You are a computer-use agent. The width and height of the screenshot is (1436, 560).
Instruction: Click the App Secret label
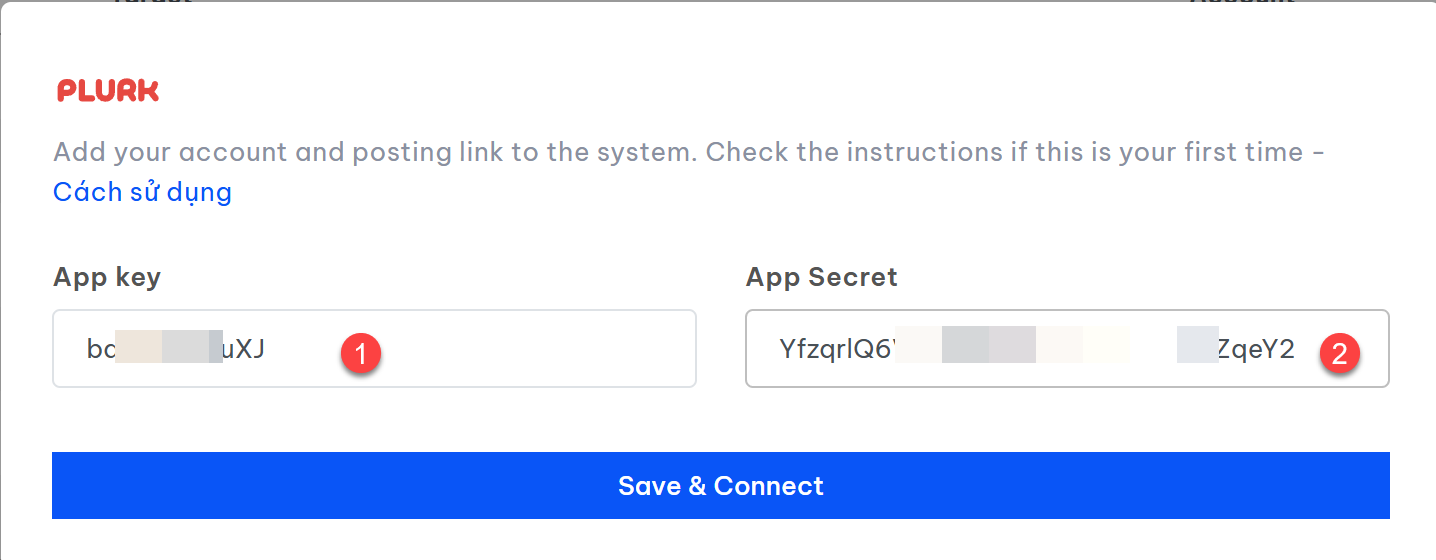pos(821,278)
